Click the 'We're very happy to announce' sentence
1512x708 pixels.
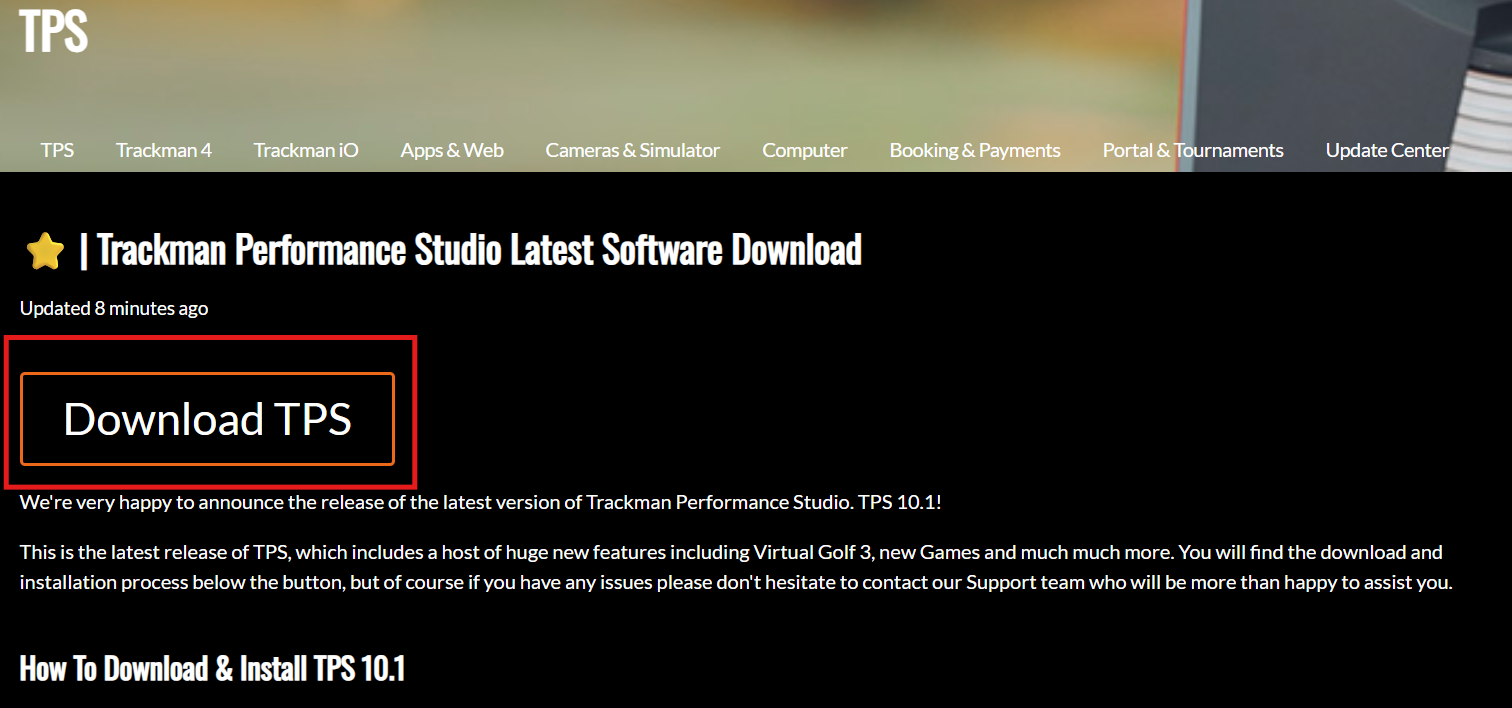(480, 502)
